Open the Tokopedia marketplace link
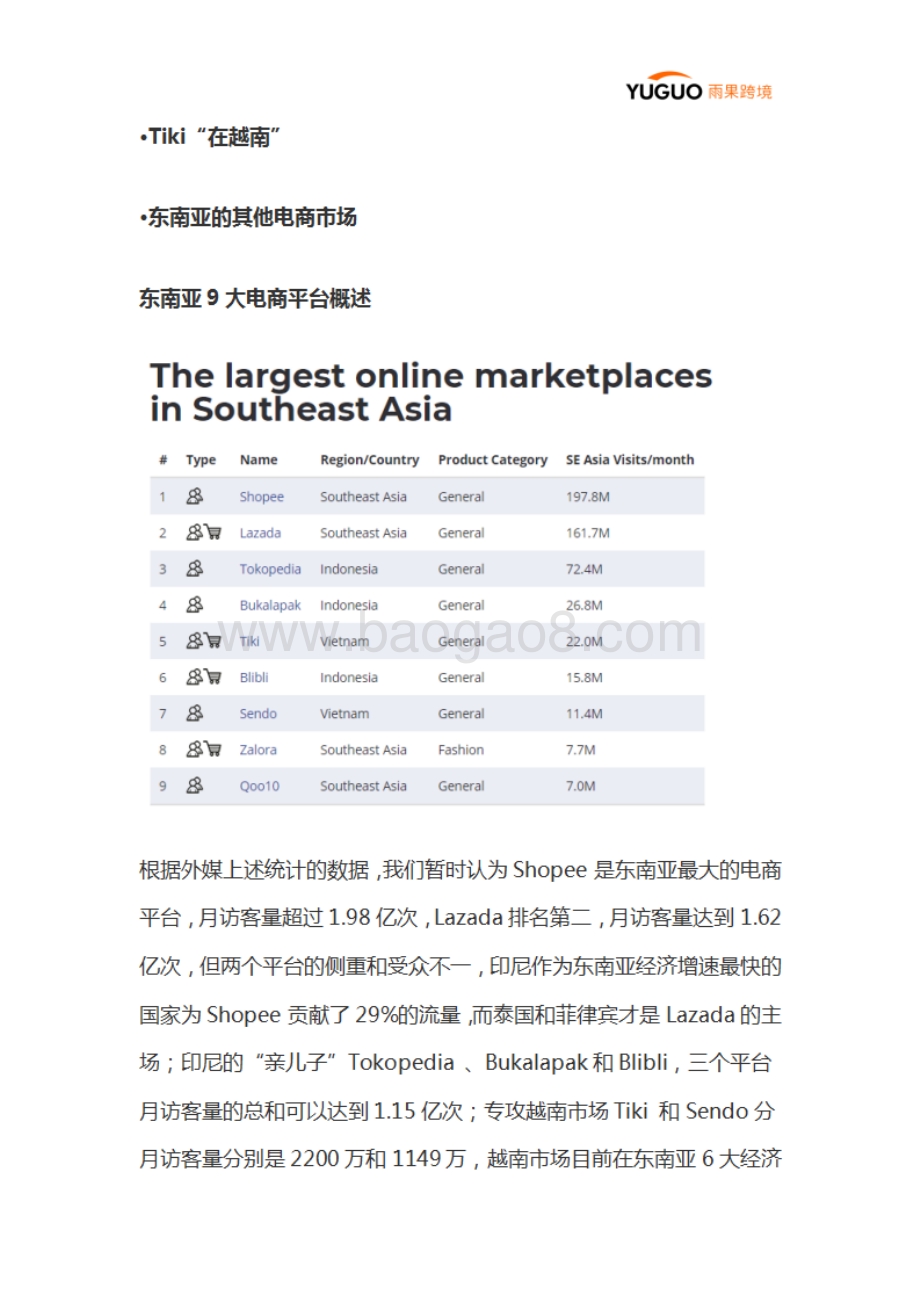The image size is (920, 1302). pos(270,569)
